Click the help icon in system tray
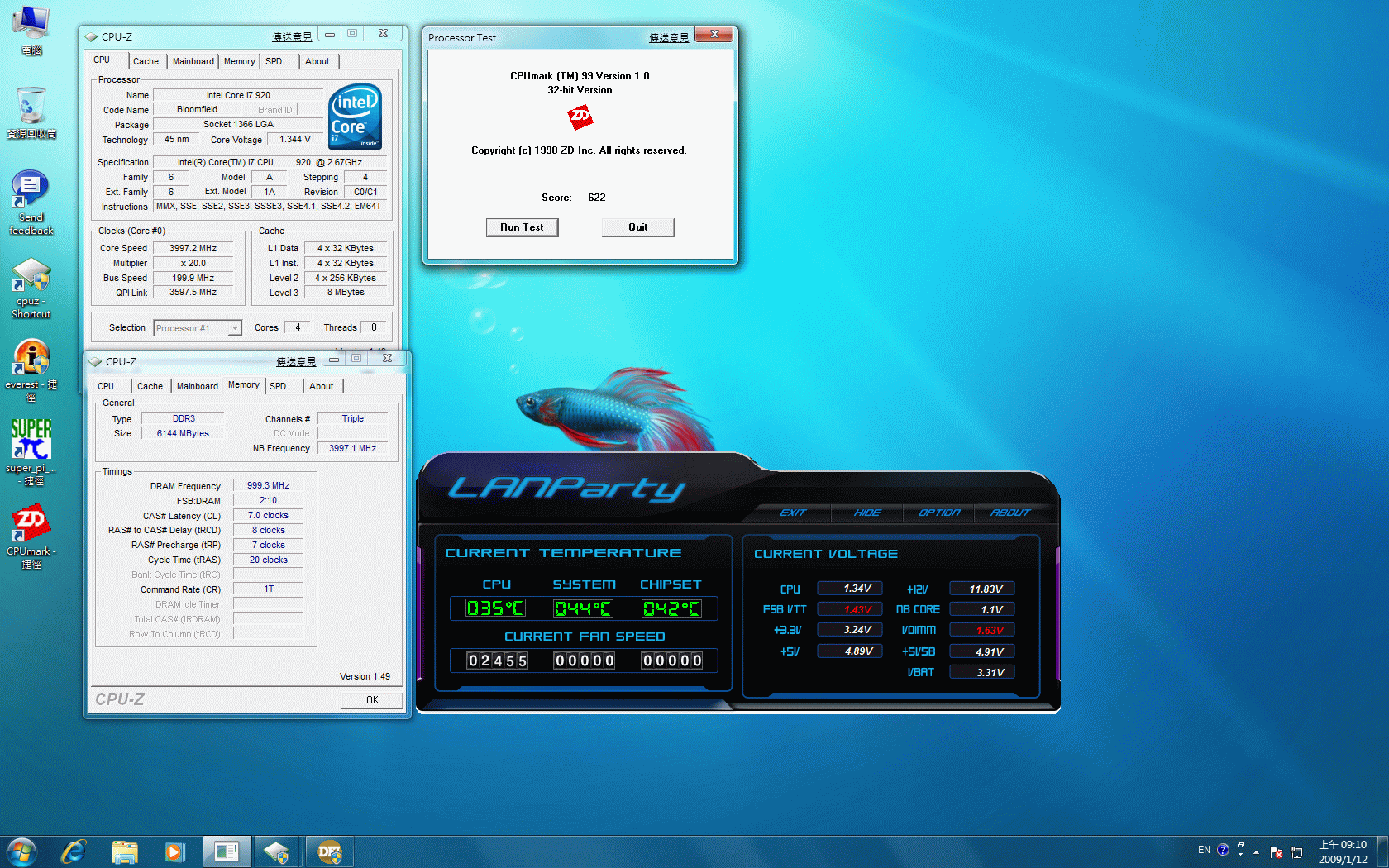 click(1223, 850)
